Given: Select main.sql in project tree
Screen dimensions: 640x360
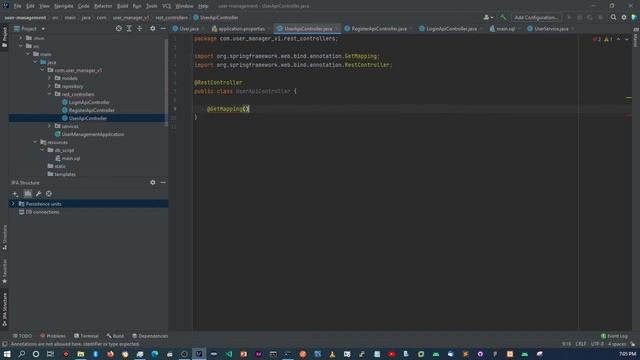Looking at the screenshot, I should 71,158.
